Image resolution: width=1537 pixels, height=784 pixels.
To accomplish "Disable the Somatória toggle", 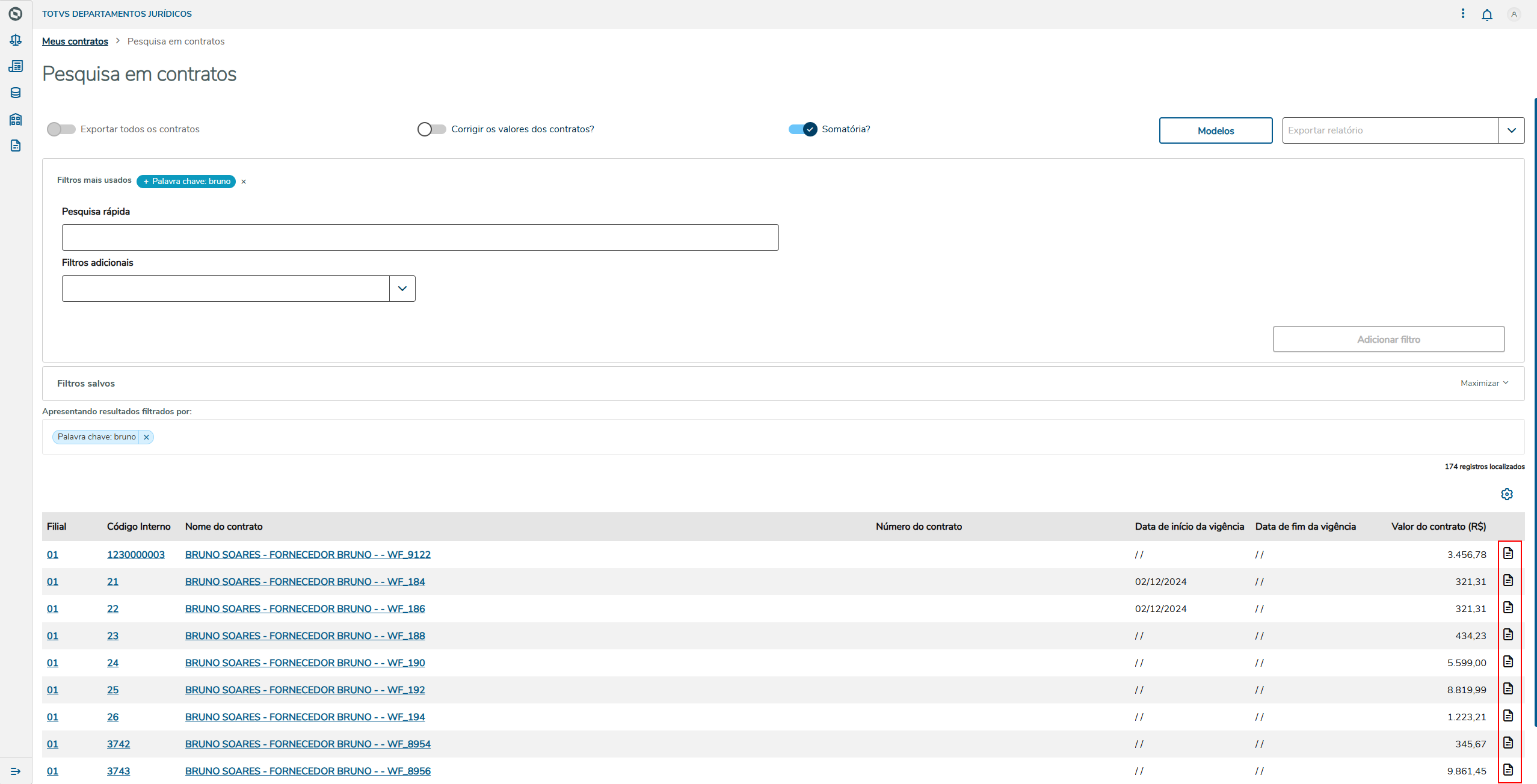I will (x=803, y=129).
